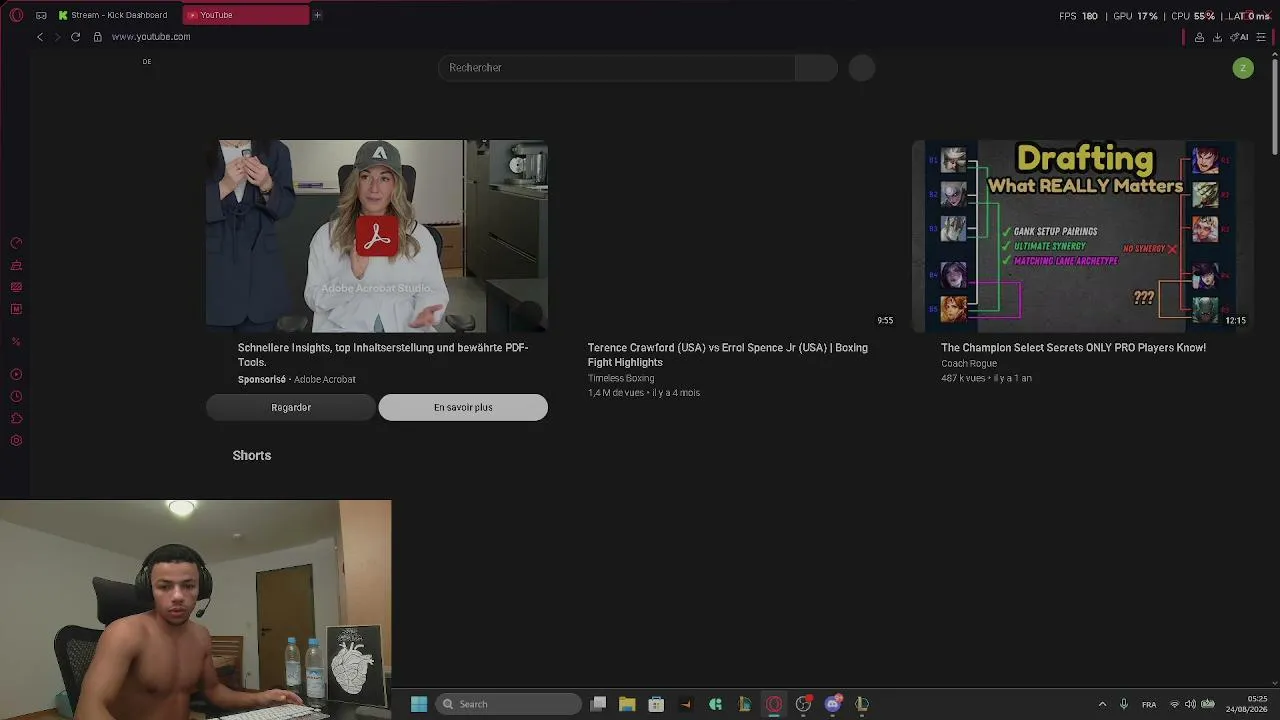Open Windows Start menu
The width and height of the screenshot is (1280, 720).
coord(419,704)
